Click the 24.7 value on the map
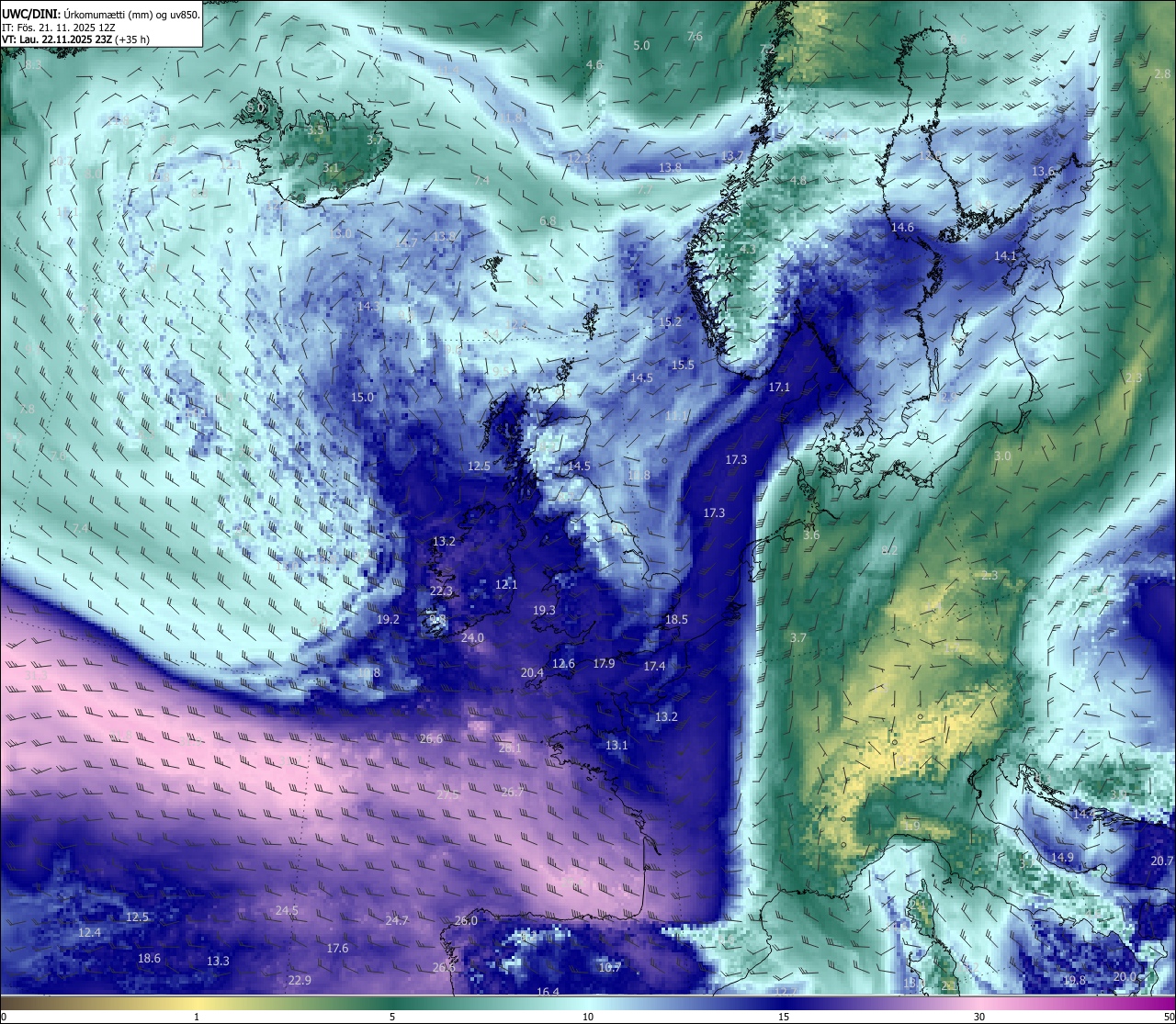 click(x=397, y=920)
